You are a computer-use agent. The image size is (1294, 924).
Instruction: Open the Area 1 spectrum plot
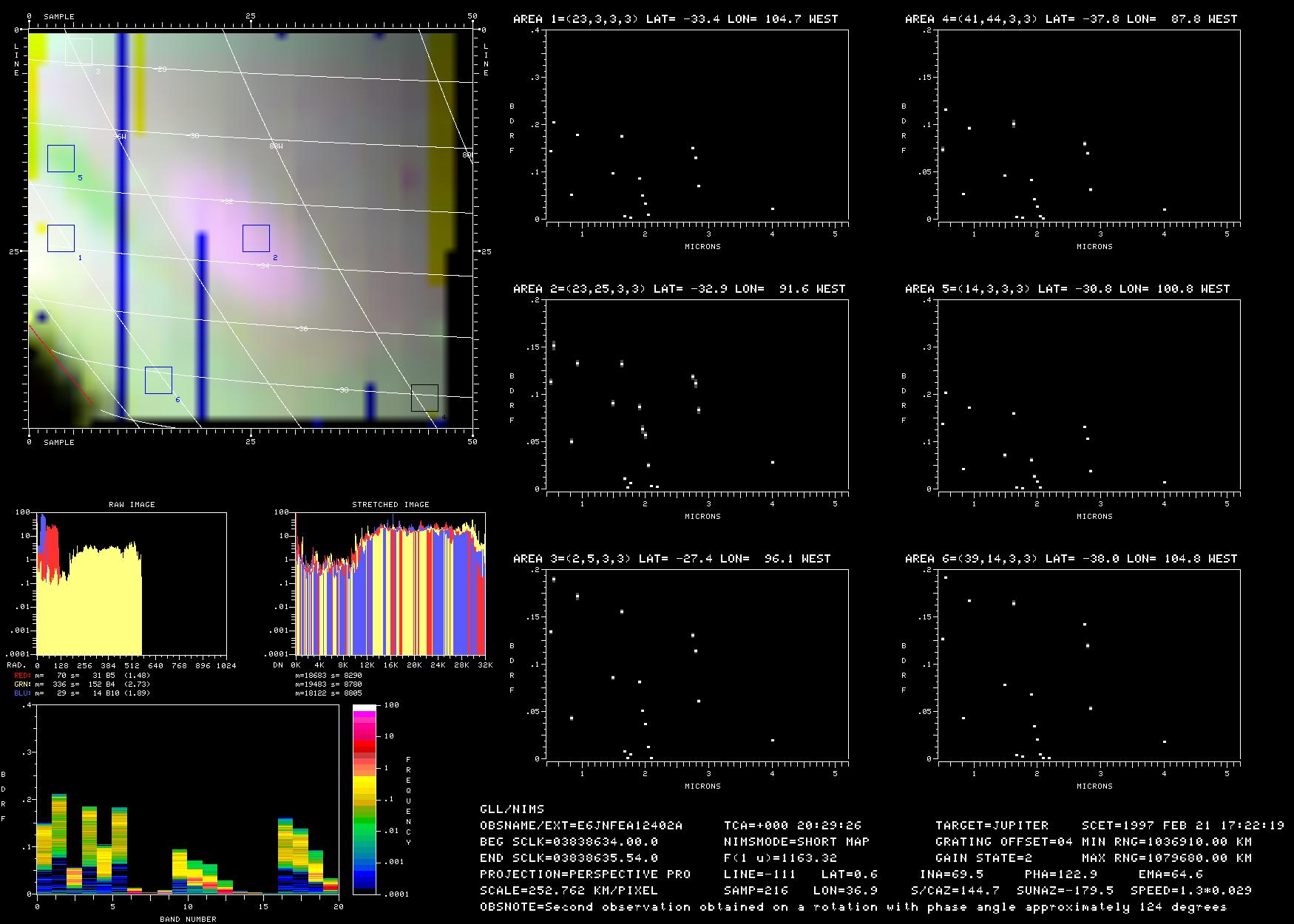(x=697, y=126)
